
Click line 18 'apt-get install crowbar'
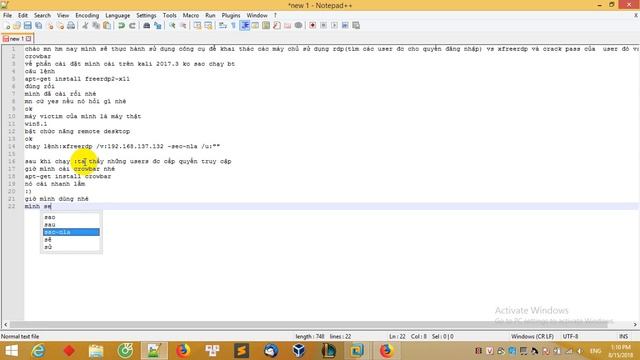click(x=68, y=176)
